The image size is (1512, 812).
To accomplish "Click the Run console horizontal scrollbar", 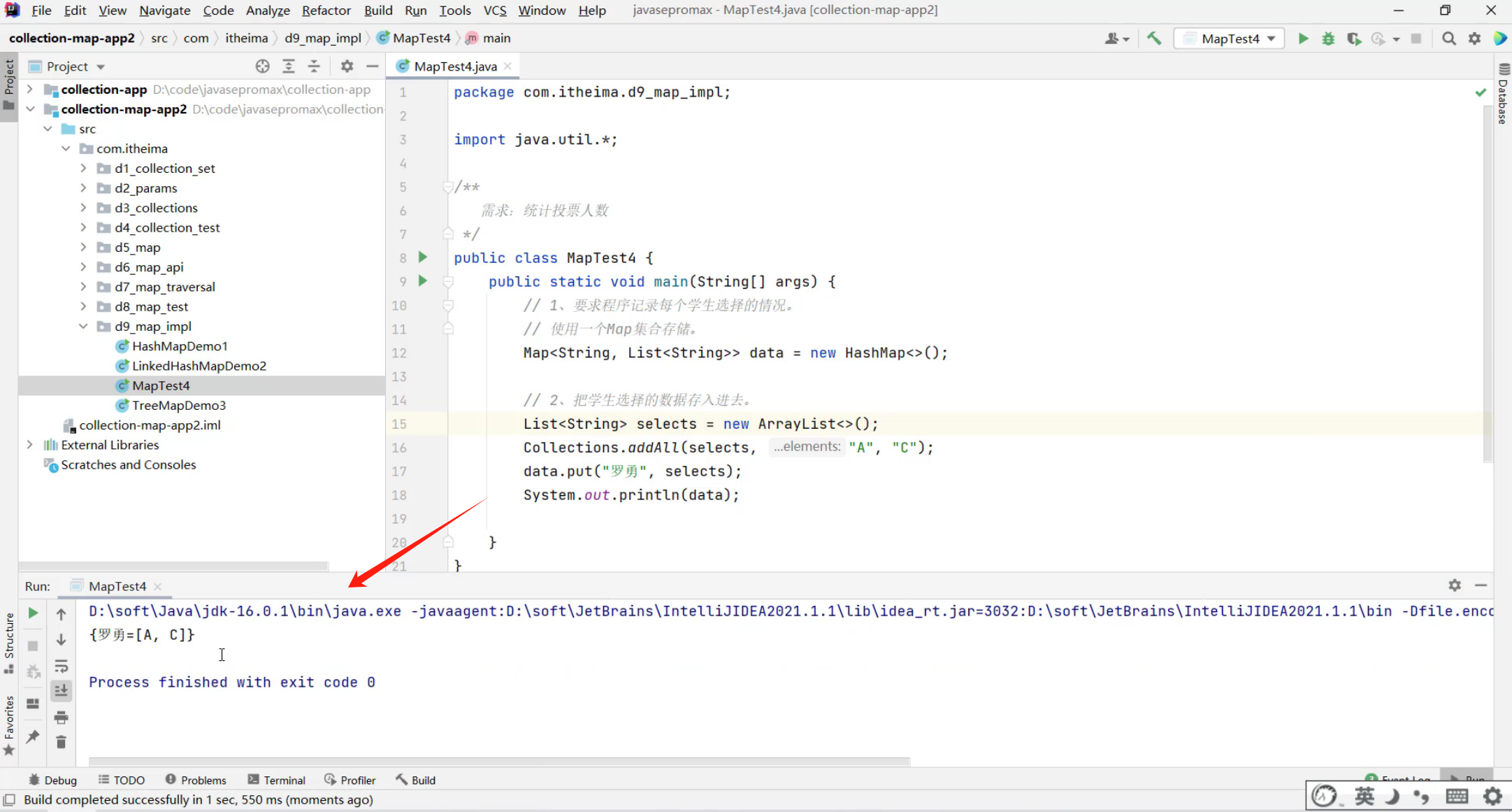I will pos(499,761).
